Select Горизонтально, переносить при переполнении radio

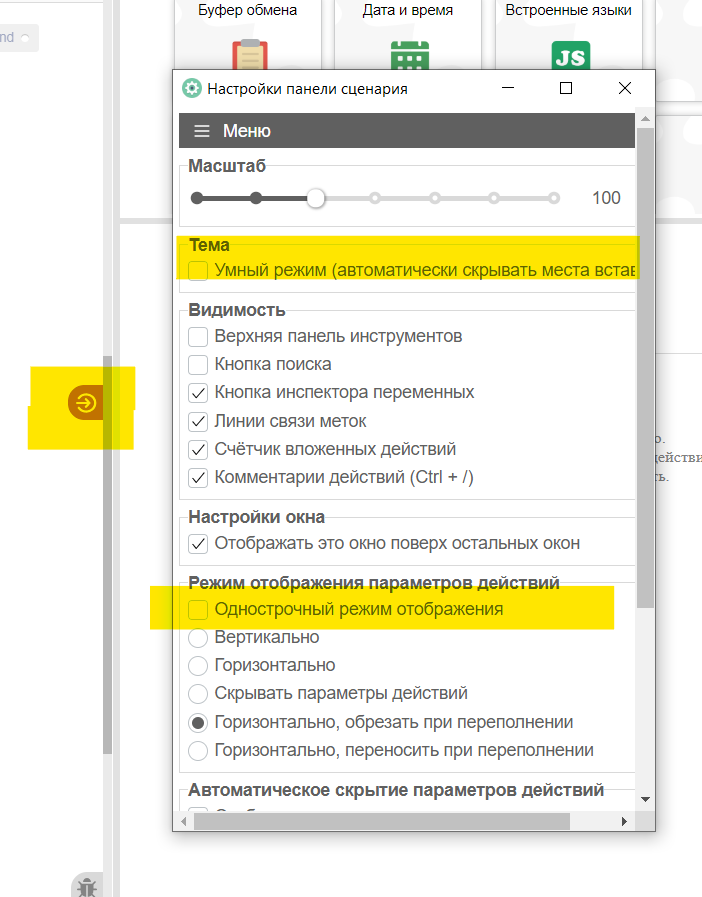coord(198,750)
